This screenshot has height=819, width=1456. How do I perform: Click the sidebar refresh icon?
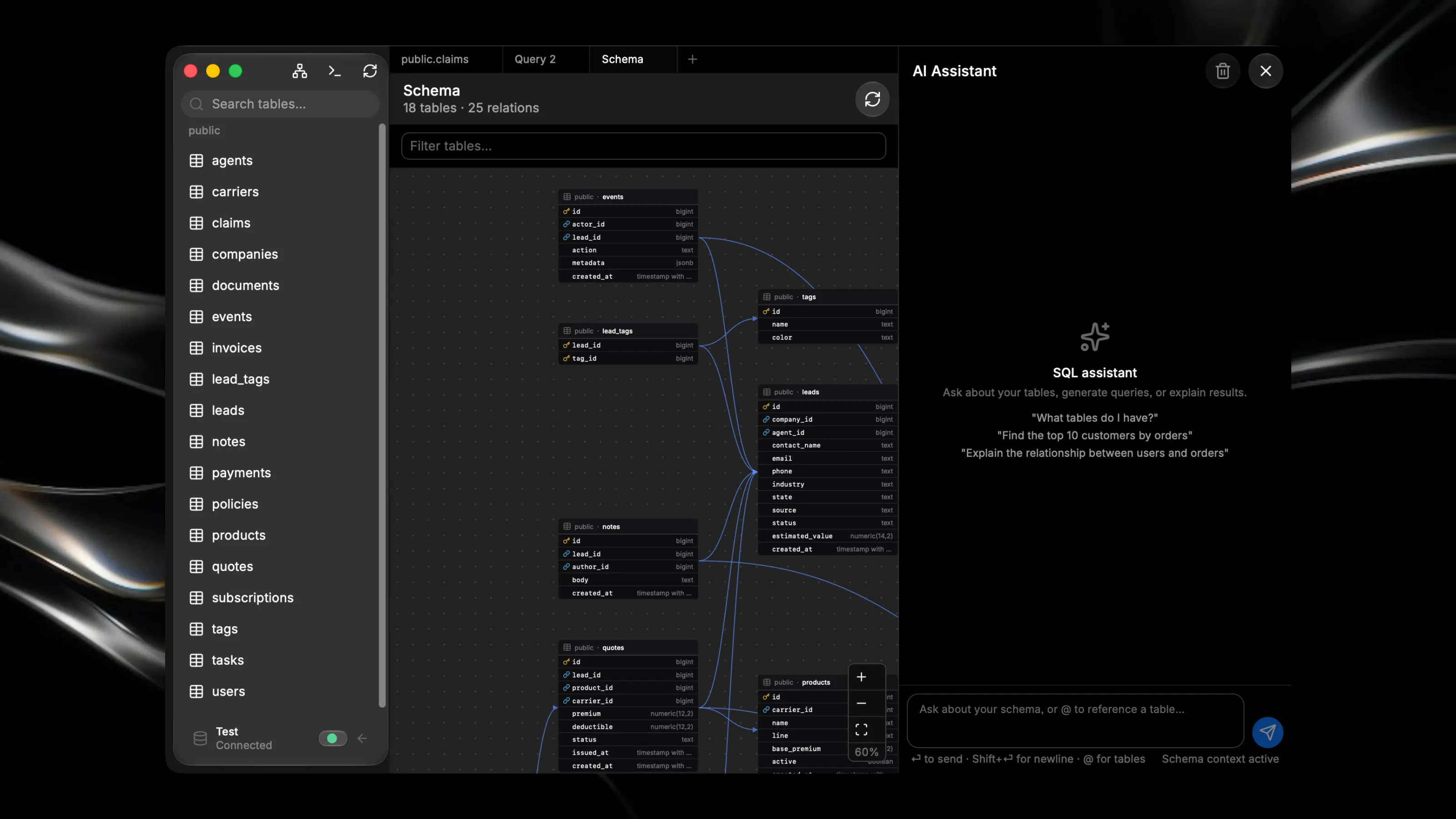point(369,71)
